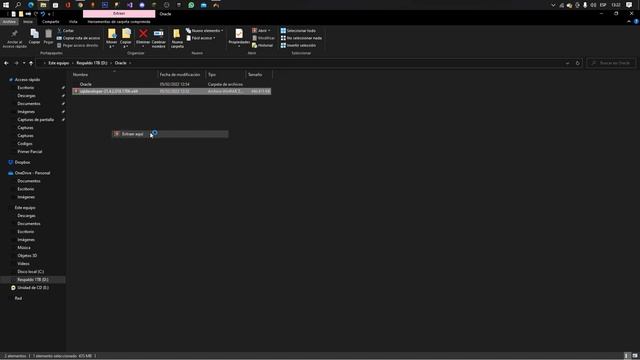
Task: Open the recent locations dropdown arrow
Action: point(24,63)
